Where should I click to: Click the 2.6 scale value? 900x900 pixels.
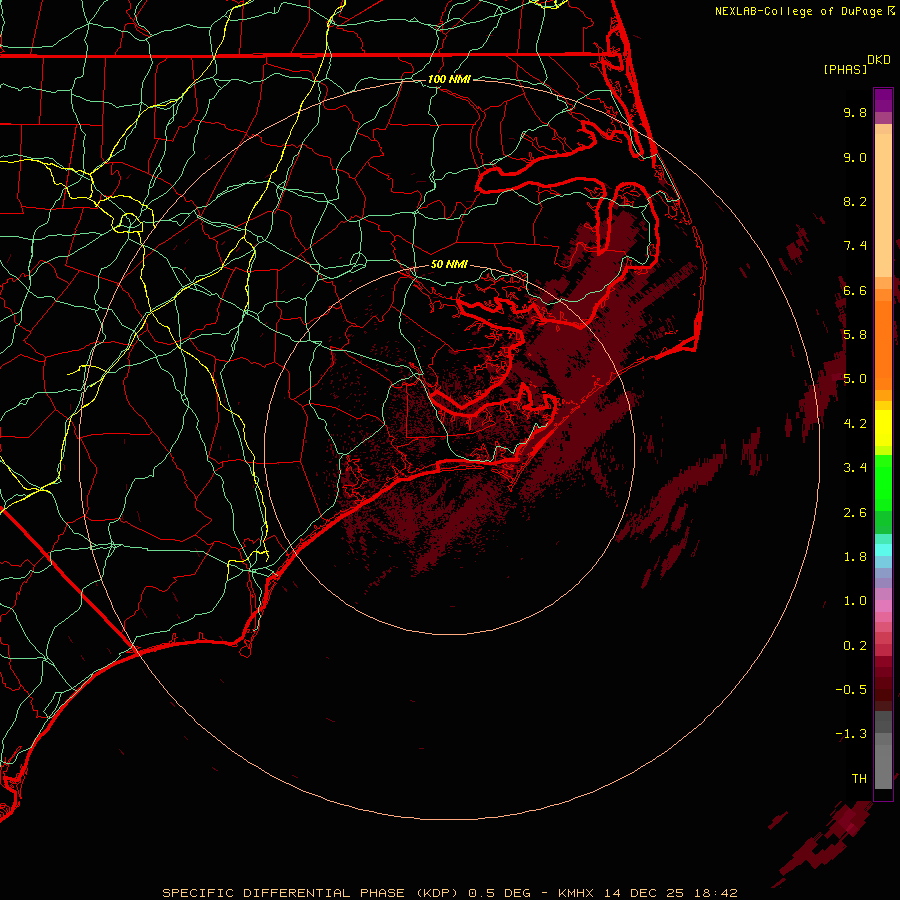click(855, 513)
